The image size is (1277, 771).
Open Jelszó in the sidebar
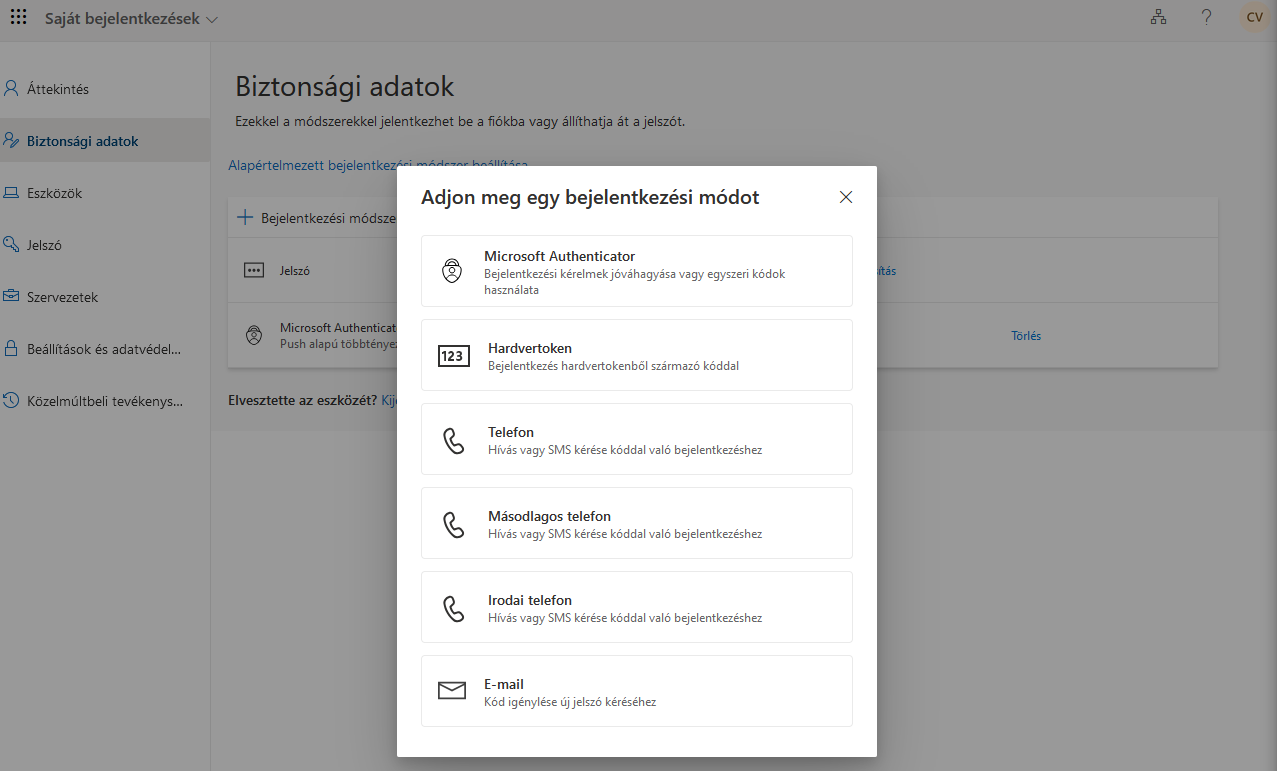coord(105,245)
